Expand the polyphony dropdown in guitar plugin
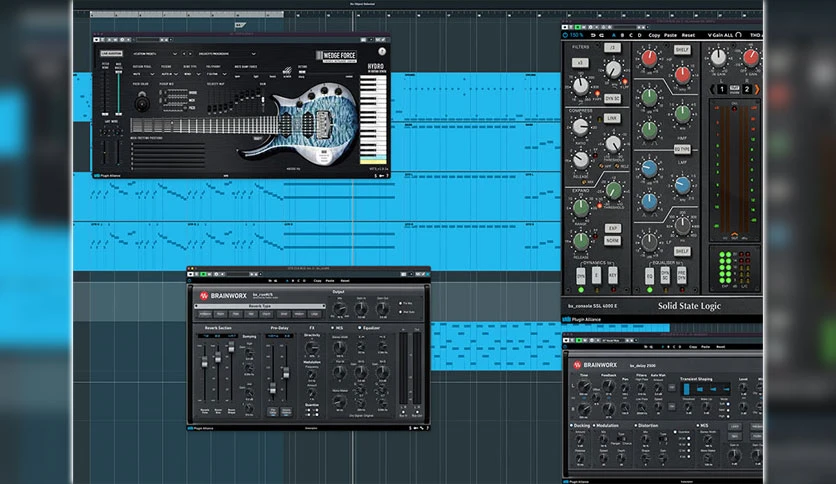This screenshot has width=836, height=484. [x=217, y=74]
